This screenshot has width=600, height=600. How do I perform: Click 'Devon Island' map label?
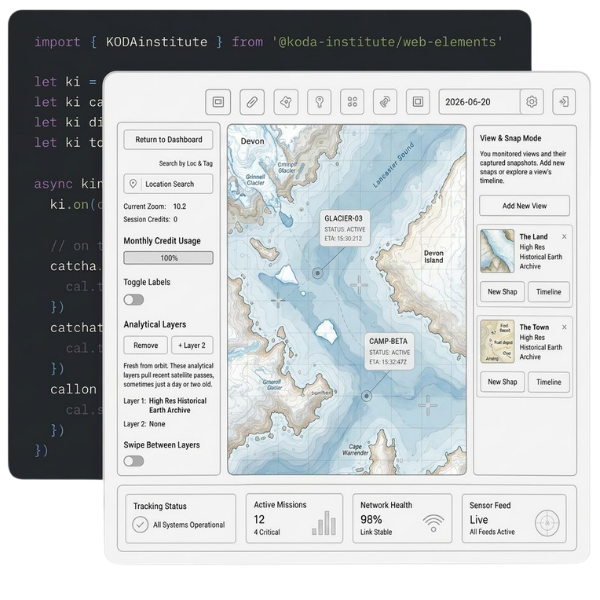tap(434, 257)
